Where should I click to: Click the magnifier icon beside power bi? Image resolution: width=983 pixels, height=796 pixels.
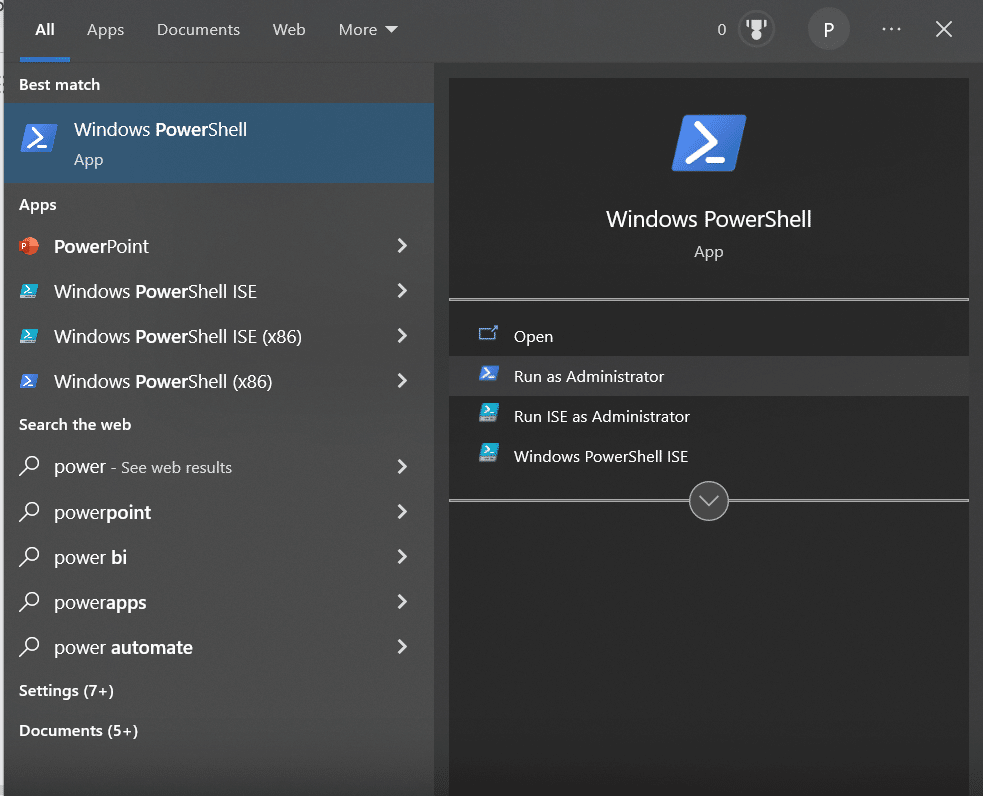(x=29, y=557)
